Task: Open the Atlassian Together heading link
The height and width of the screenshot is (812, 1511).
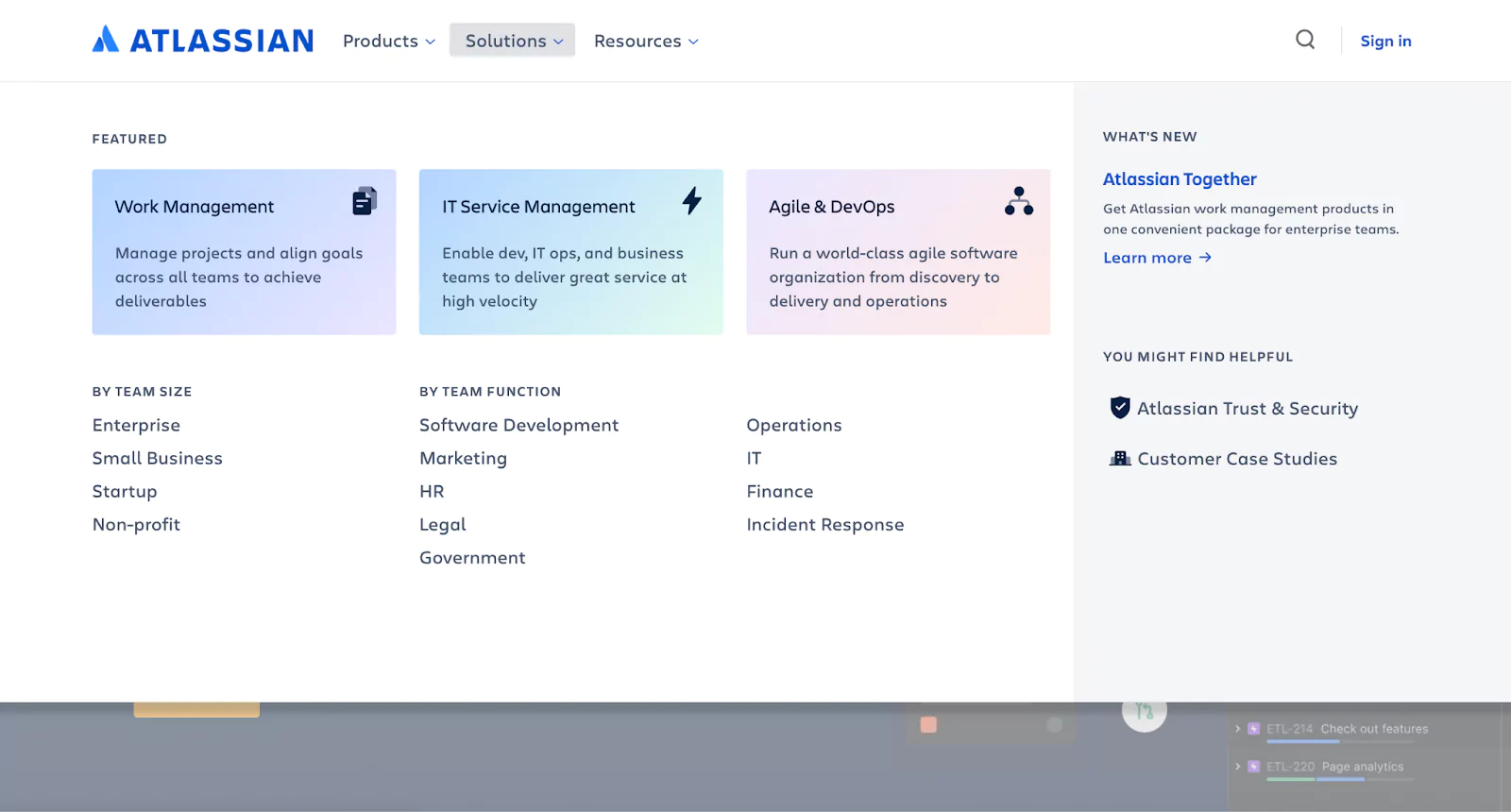Action: pyautogui.click(x=1180, y=179)
